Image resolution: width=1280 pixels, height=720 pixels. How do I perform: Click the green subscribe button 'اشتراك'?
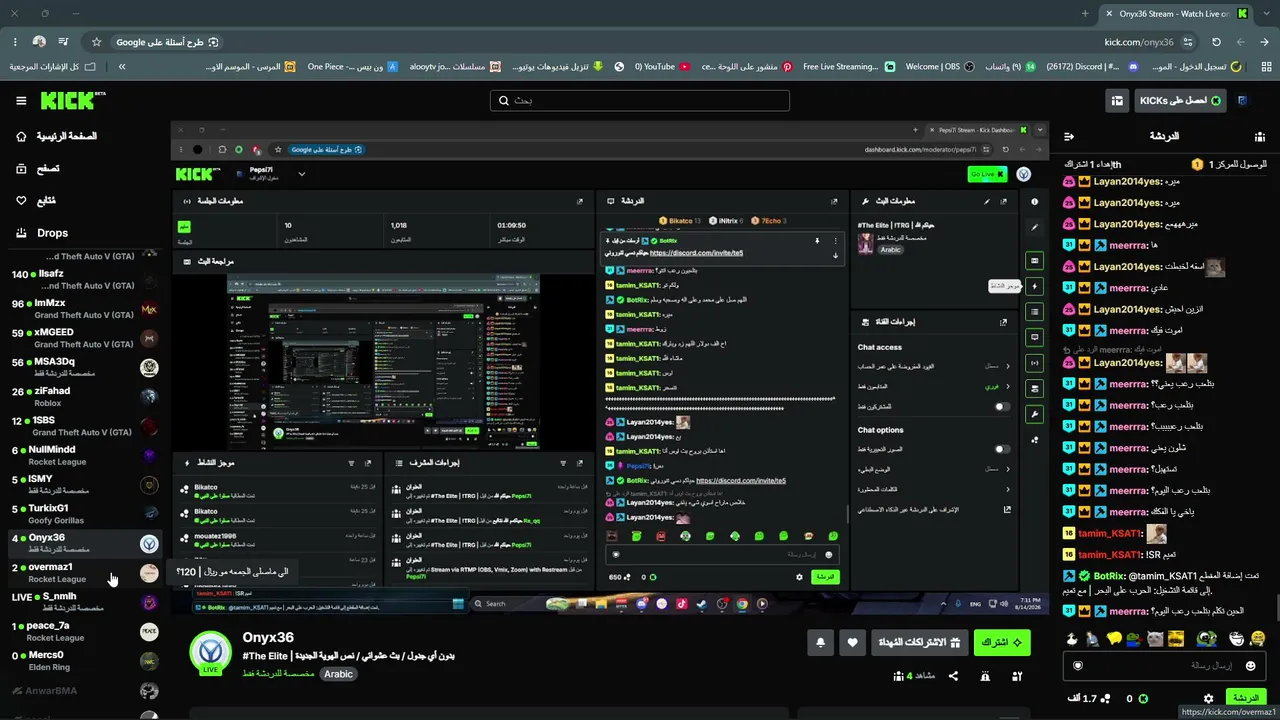coord(1002,643)
